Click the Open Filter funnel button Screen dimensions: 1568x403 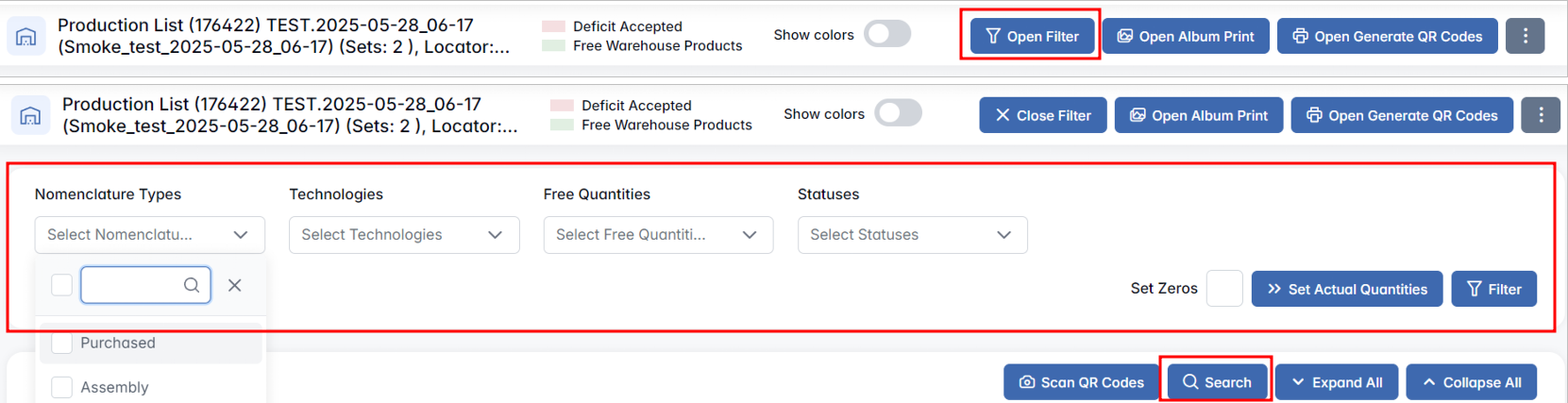(x=1032, y=36)
